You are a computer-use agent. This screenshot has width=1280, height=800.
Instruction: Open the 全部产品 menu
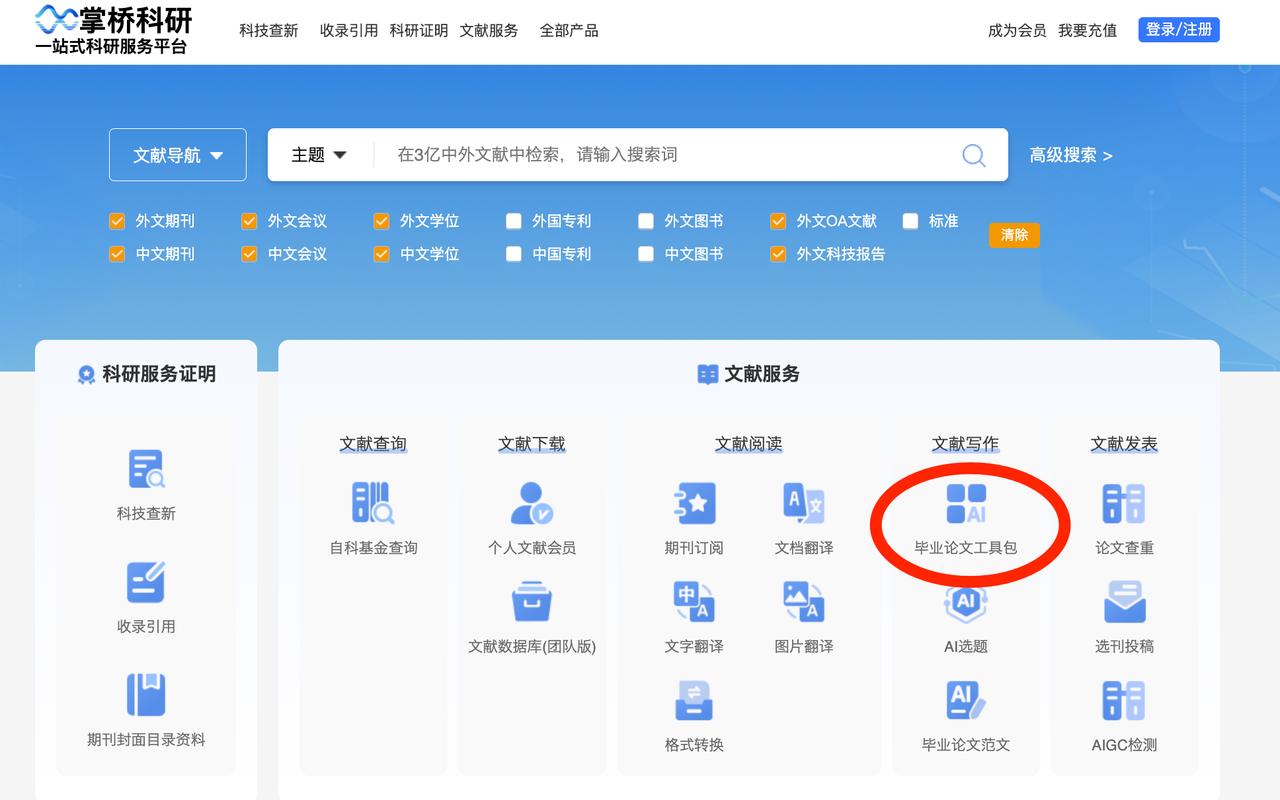pos(569,30)
